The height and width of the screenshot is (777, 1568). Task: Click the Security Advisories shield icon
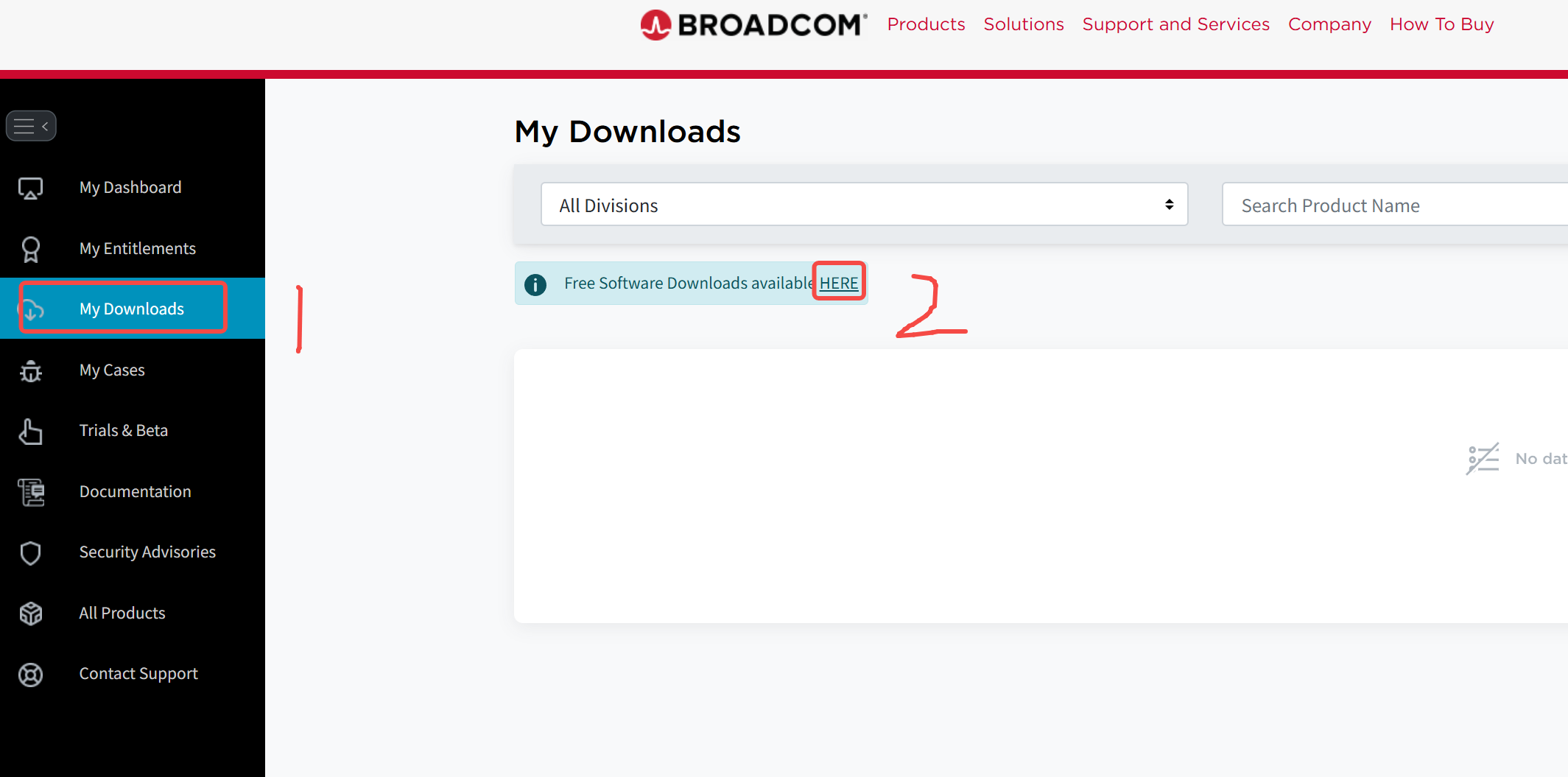(x=30, y=553)
